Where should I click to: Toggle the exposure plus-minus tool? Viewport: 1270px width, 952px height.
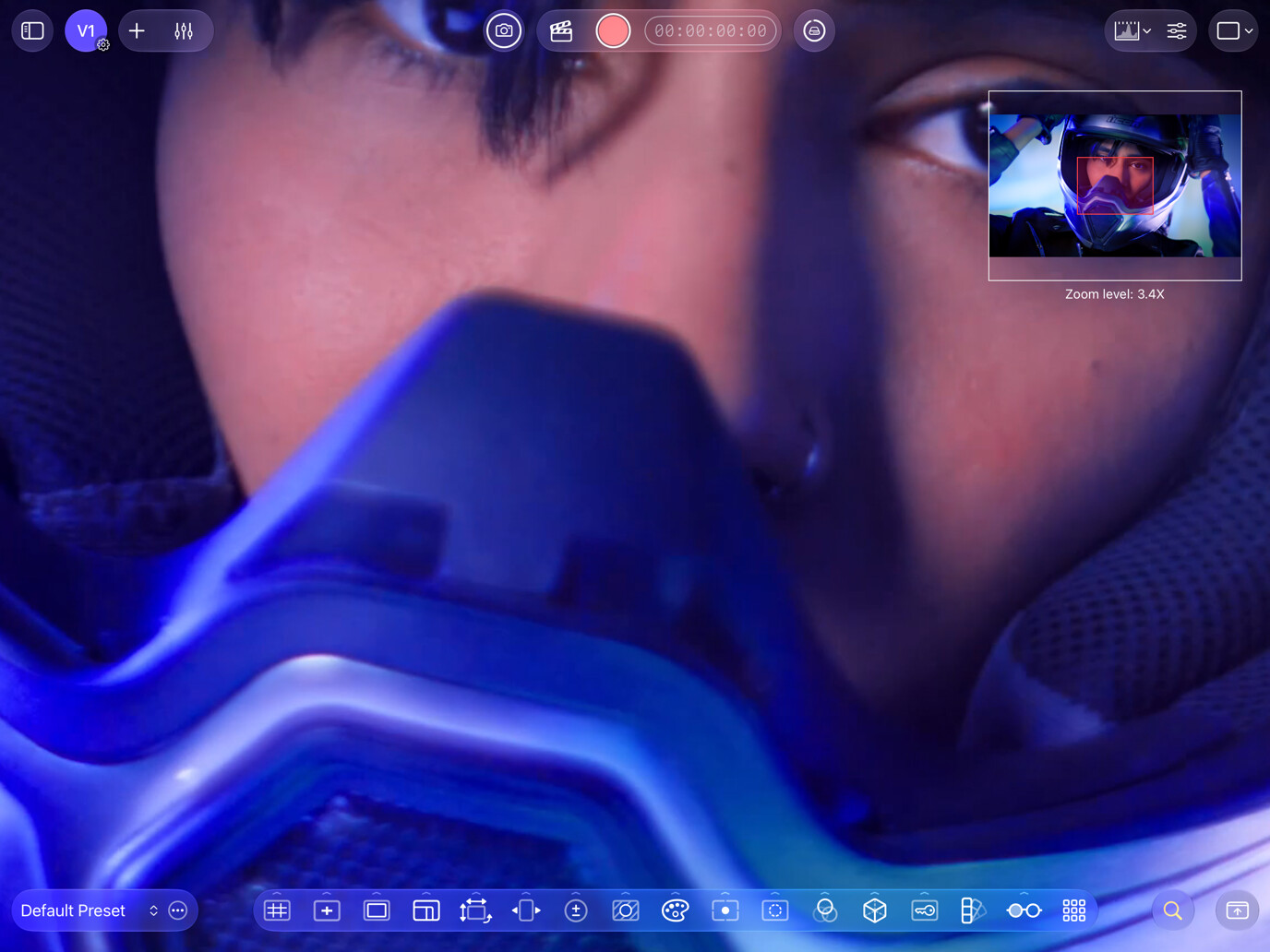(576, 910)
